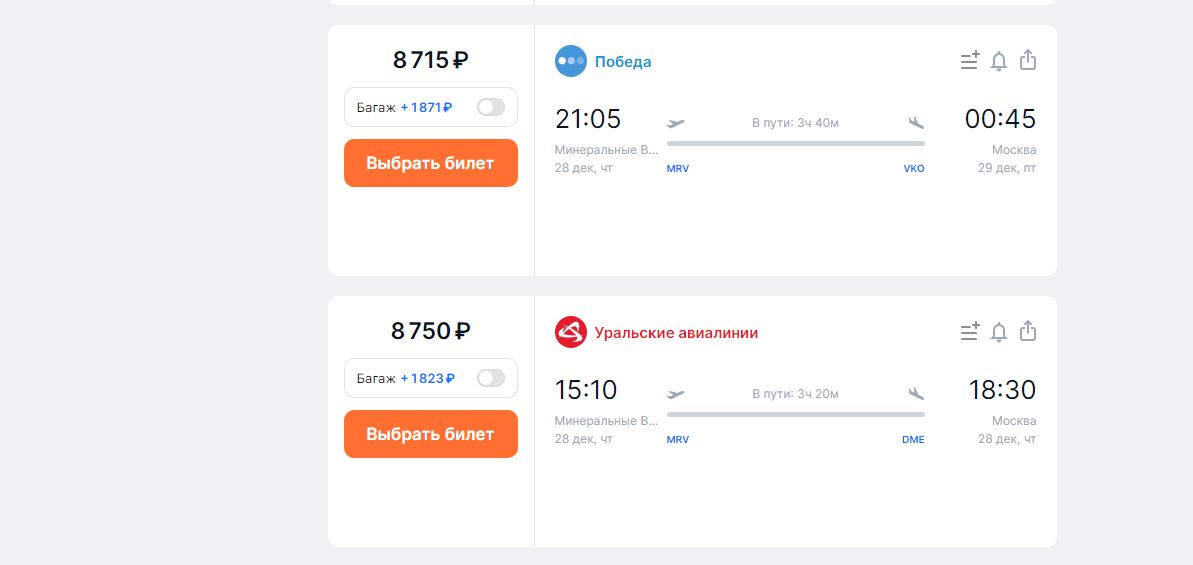Click the DME airport code
Screen dimensions: 1193x565
point(913,440)
